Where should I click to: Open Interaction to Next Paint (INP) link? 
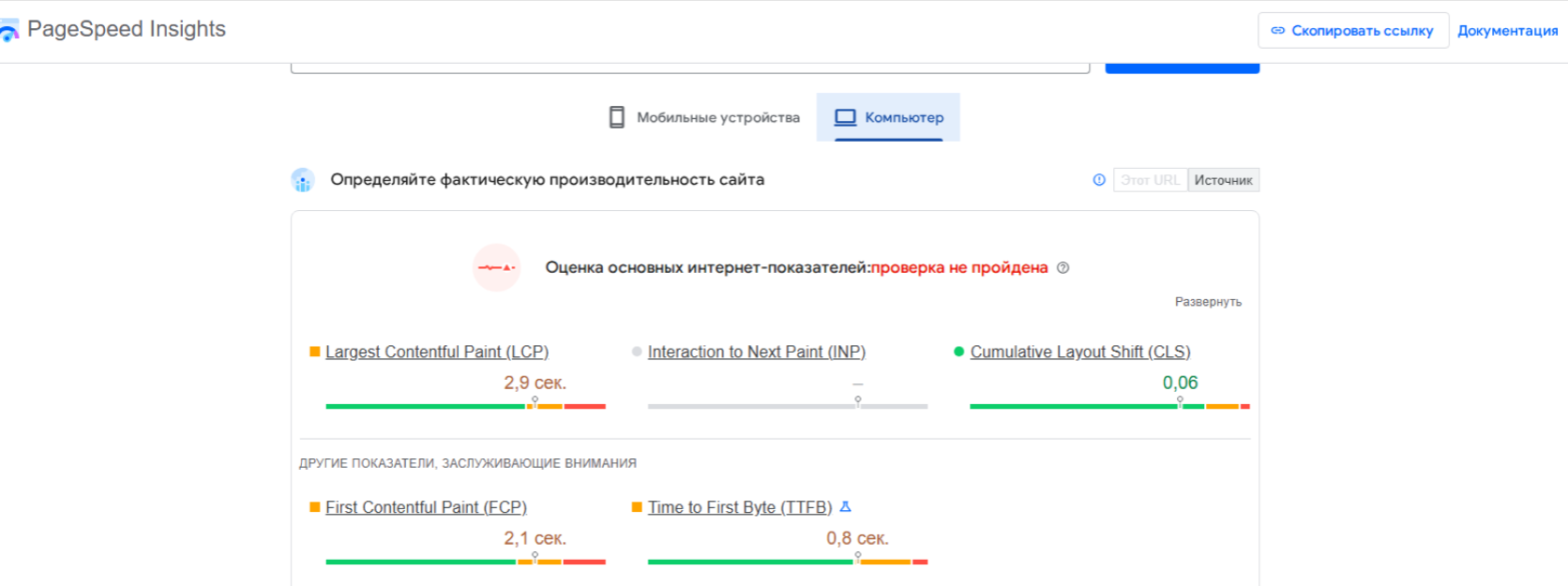[x=757, y=352]
